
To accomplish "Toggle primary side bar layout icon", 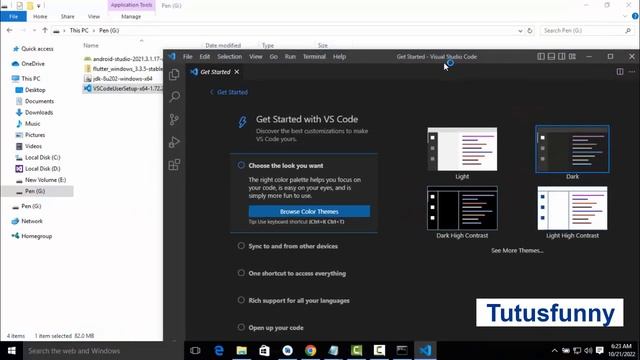I will [541, 56].
